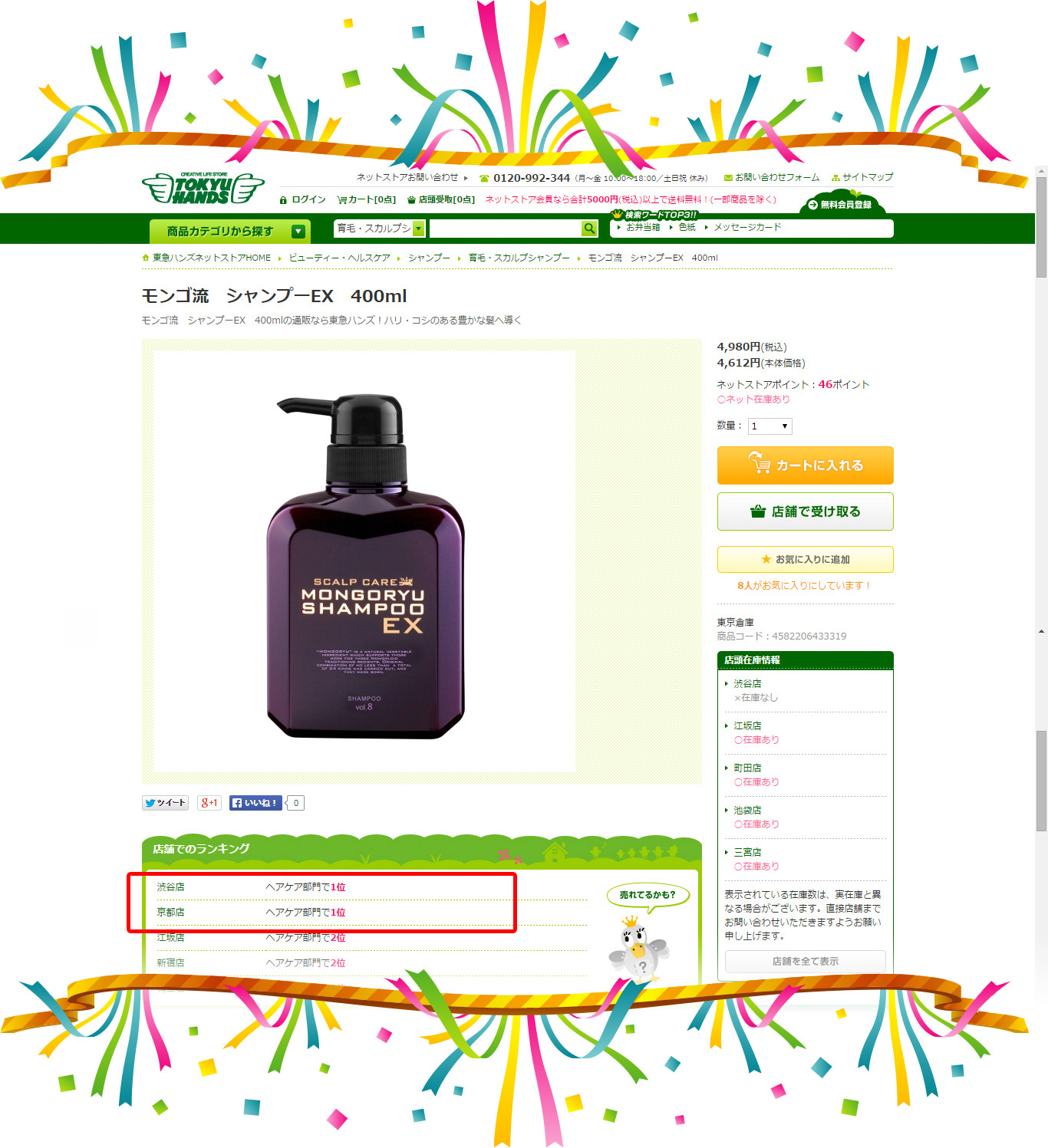Click the Twitter tweet button
1048x1148 pixels.
point(165,803)
